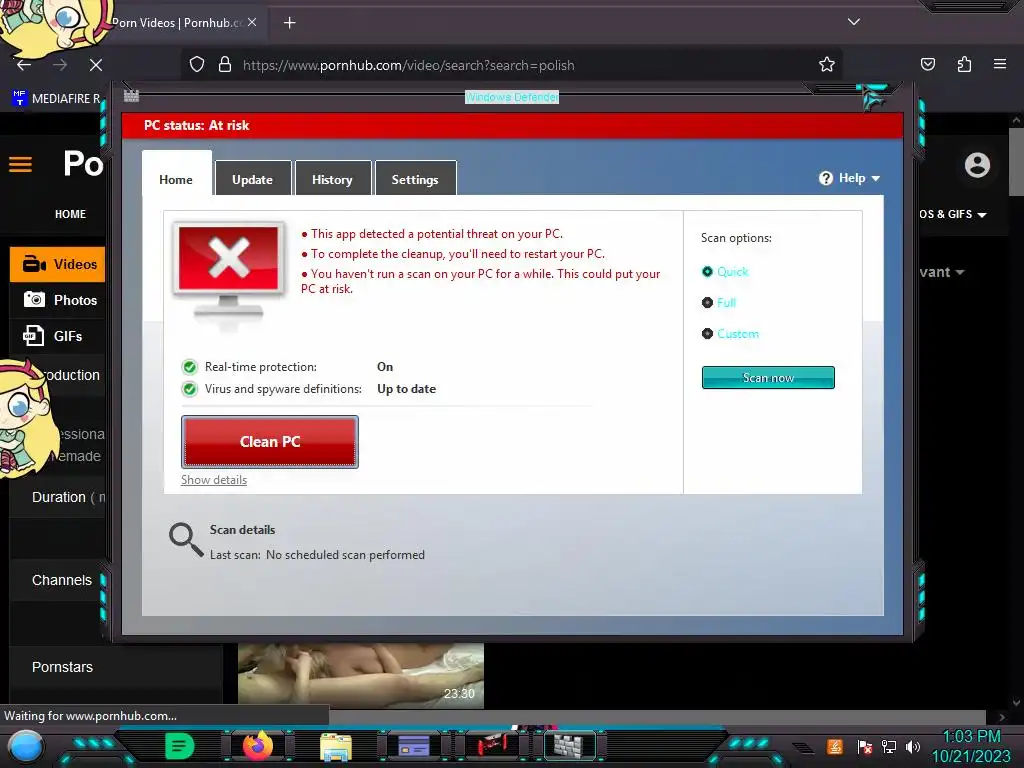
Task: Select the Videos sidebar item
Action: [57, 264]
